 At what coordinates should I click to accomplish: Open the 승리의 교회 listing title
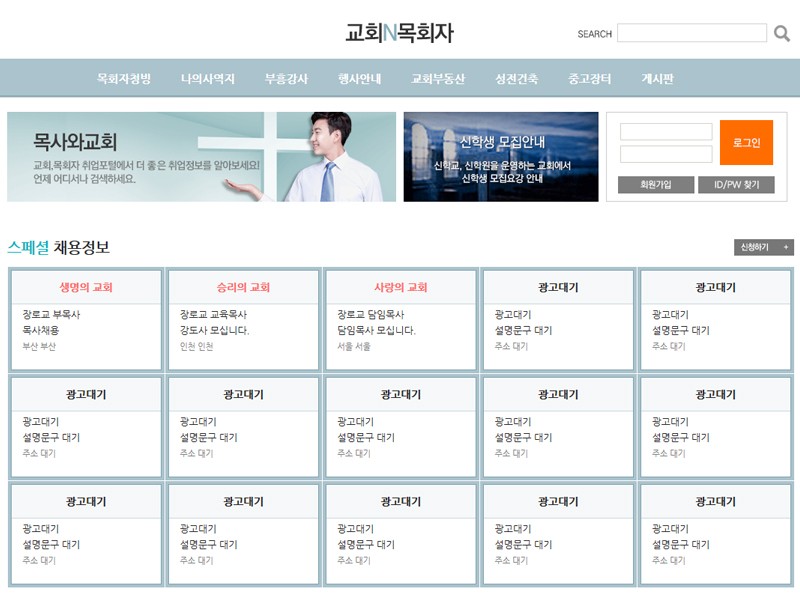pos(243,287)
